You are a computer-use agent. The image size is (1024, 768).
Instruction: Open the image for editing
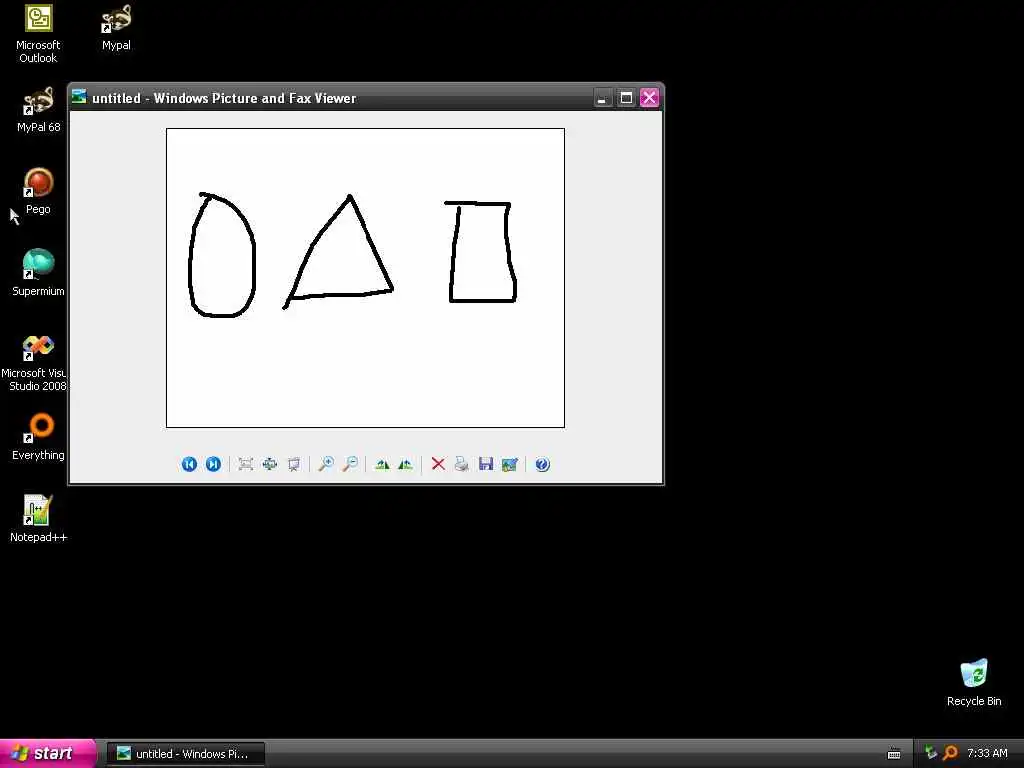click(510, 464)
